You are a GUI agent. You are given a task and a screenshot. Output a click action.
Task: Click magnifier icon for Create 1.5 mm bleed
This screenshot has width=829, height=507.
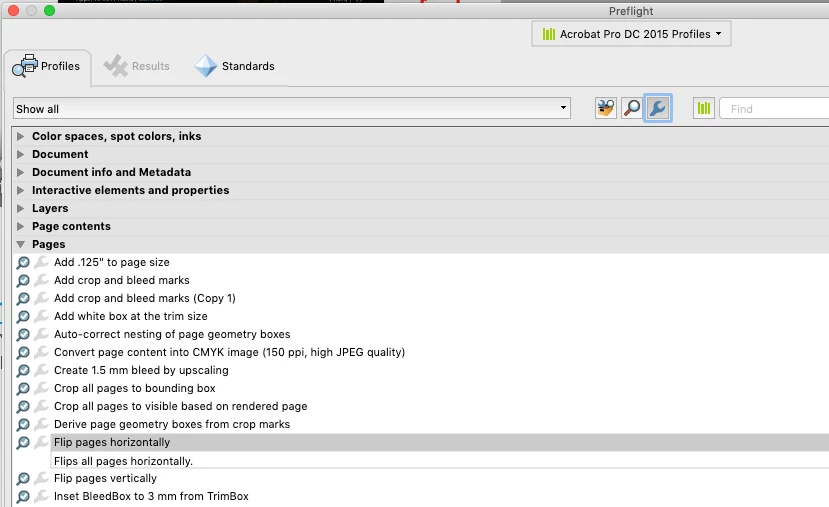coord(23,370)
